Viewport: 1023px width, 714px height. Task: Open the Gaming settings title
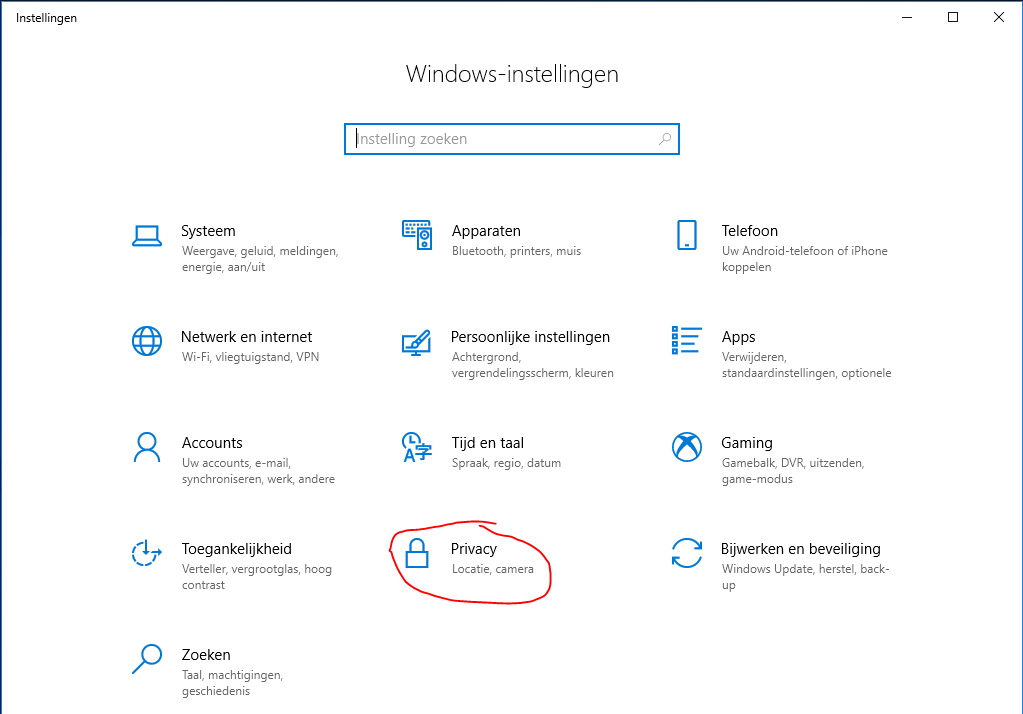747,443
